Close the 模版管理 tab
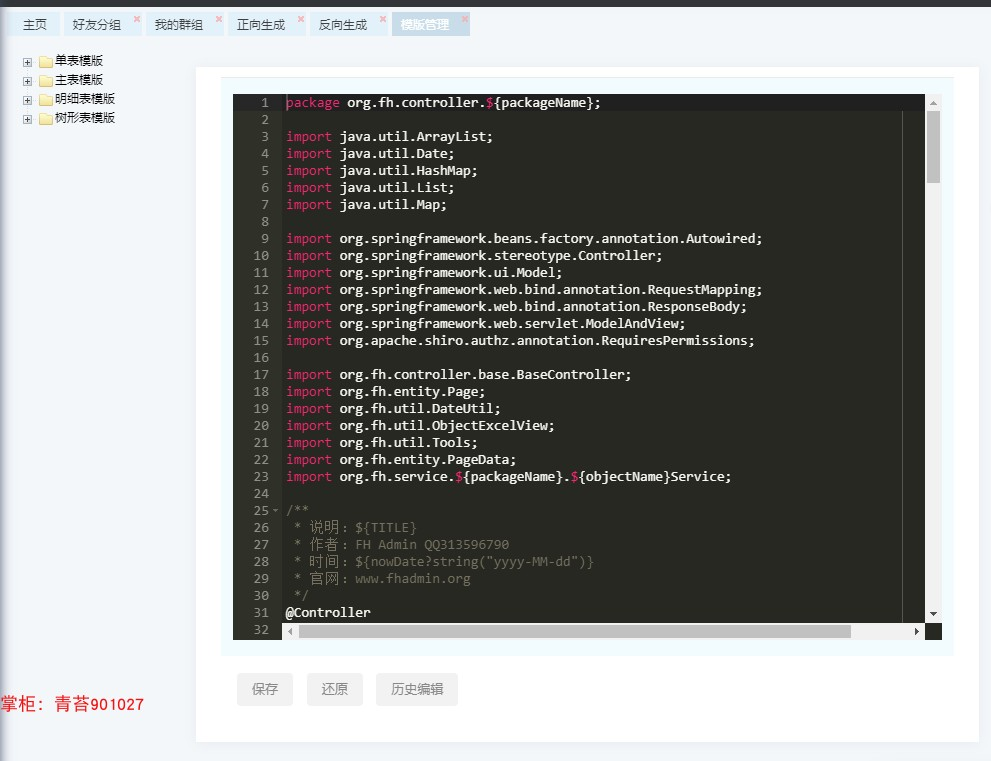 (465, 19)
